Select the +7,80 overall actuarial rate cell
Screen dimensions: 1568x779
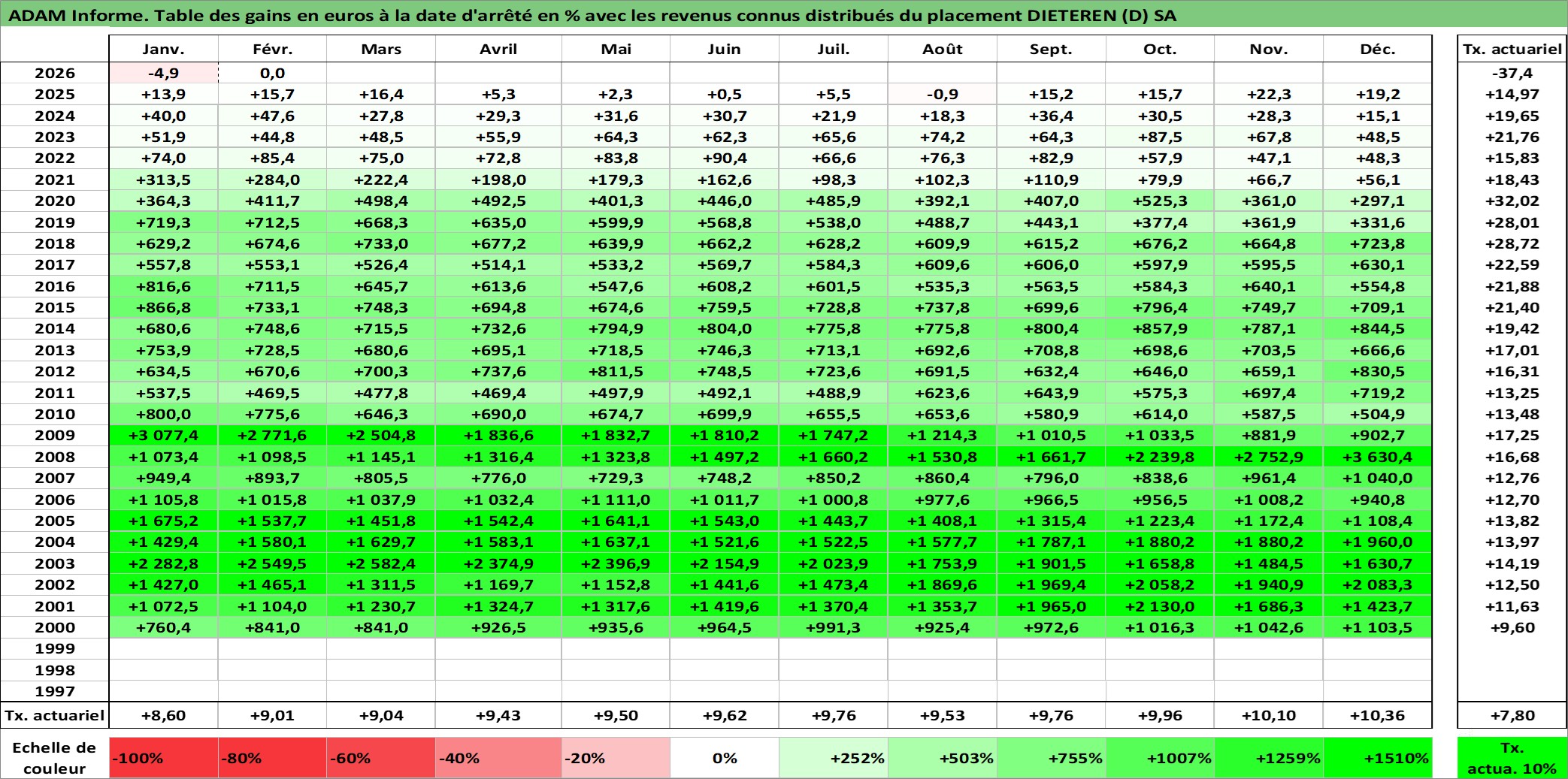pyautogui.click(x=1512, y=715)
